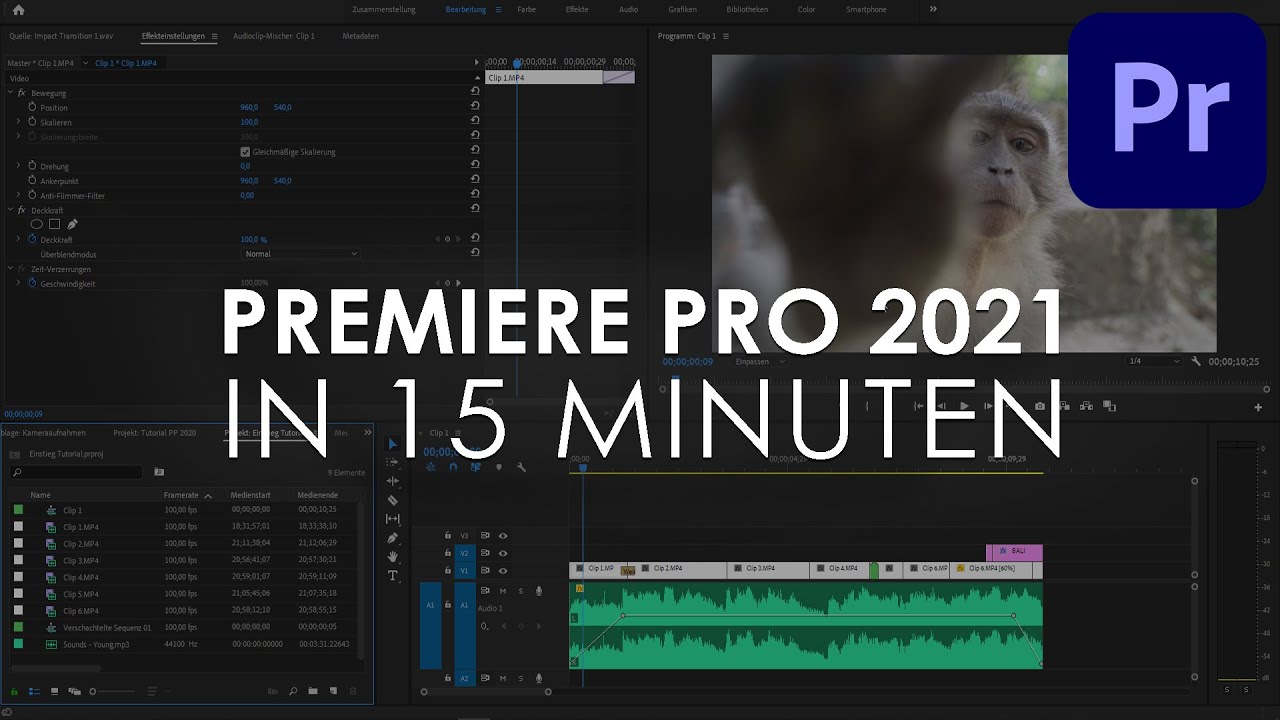Reset the Ankerpunkt parameter
The width and height of the screenshot is (1280, 720).
click(x=475, y=181)
